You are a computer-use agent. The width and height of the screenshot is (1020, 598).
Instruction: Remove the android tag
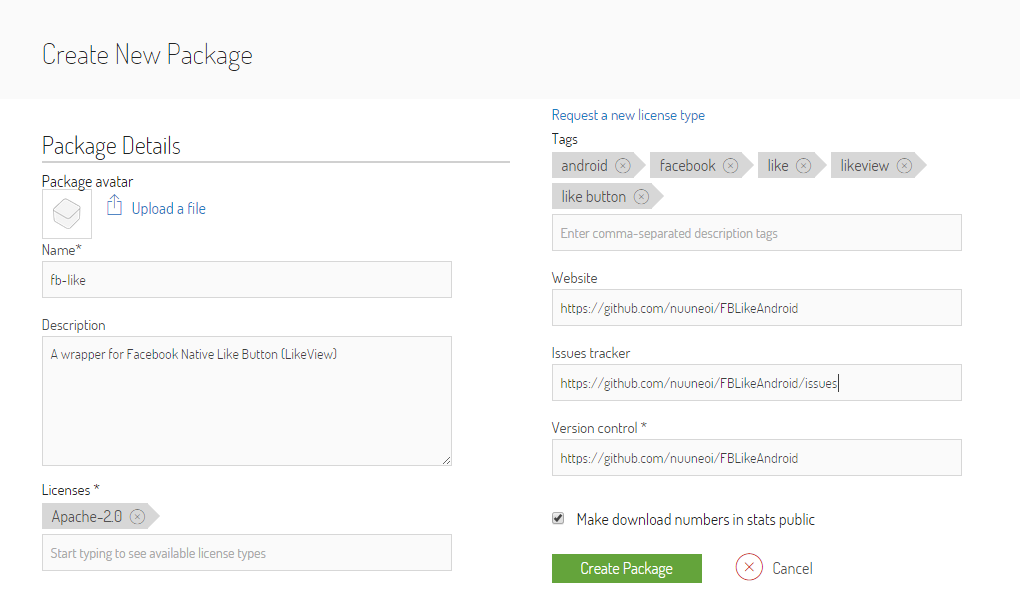[x=623, y=166]
